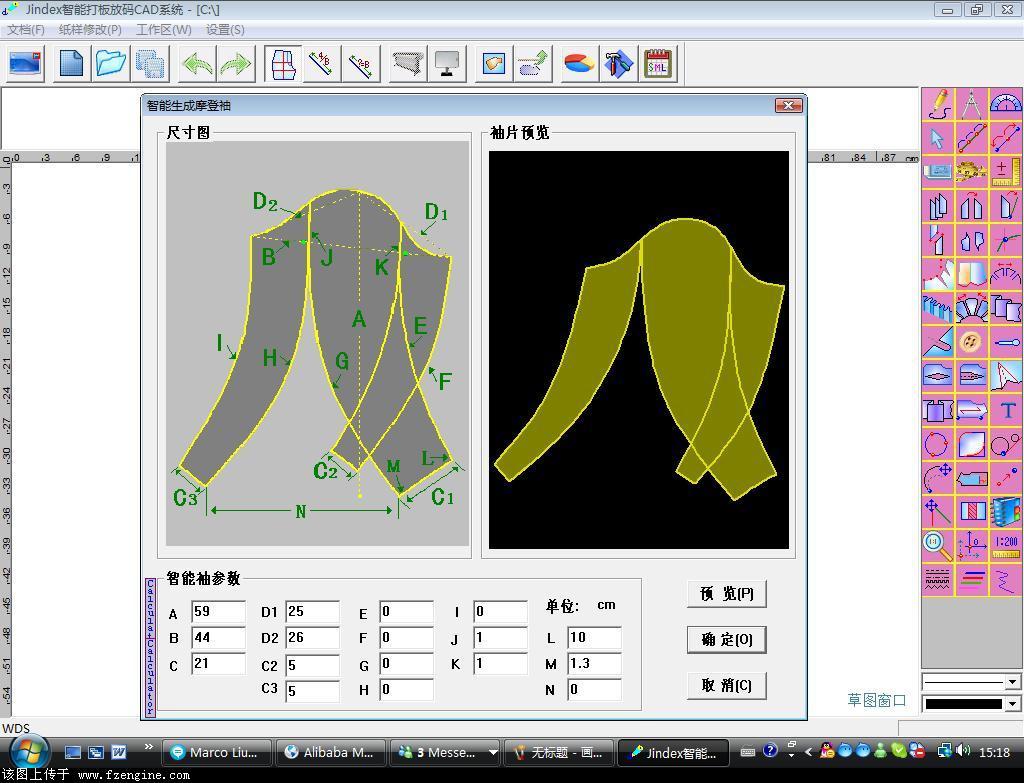Click the B parameter input field
The width and height of the screenshot is (1024, 783).
coord(218,637)
